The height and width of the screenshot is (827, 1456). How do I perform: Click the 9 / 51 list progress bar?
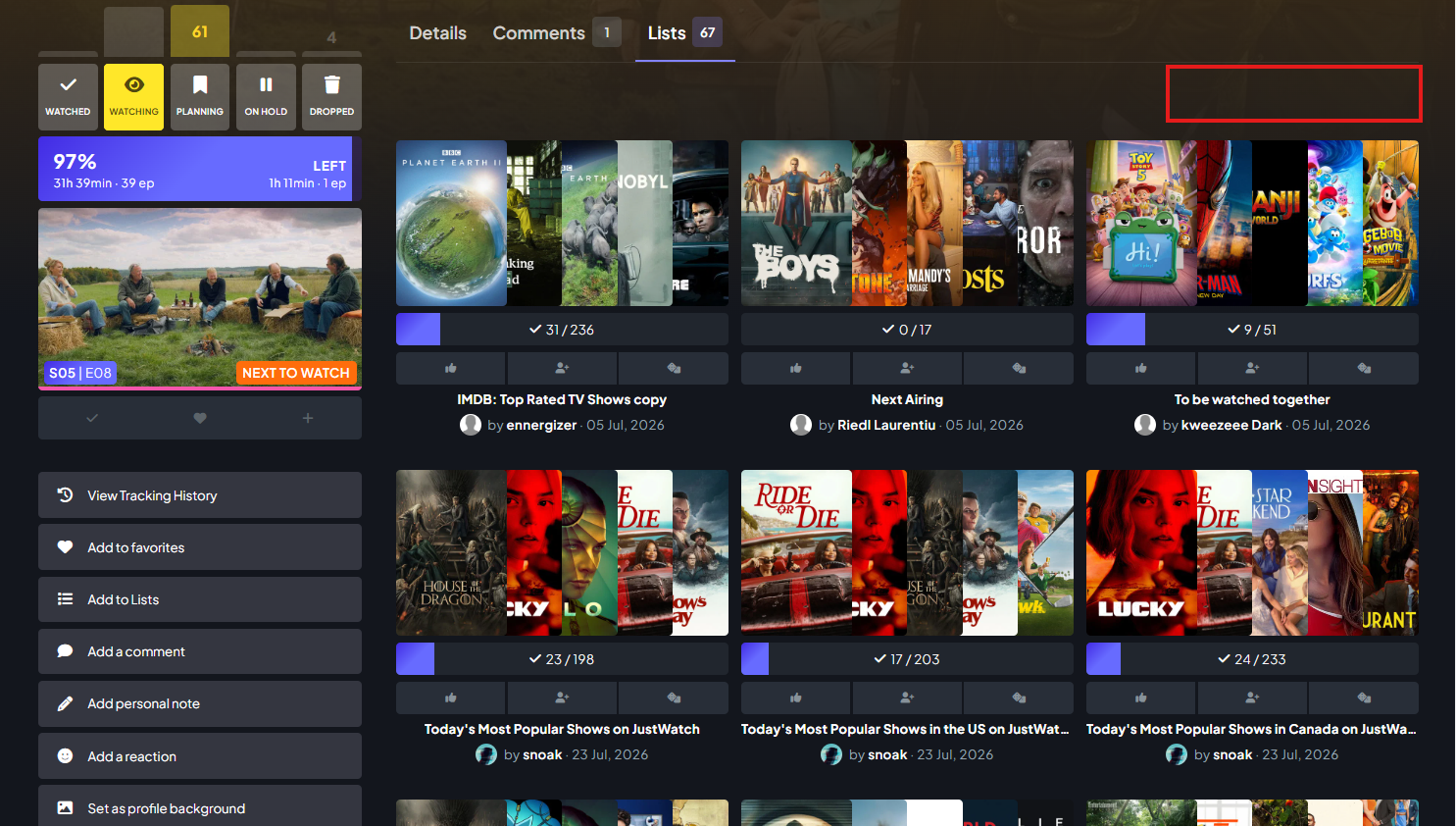click(1252, 330)
